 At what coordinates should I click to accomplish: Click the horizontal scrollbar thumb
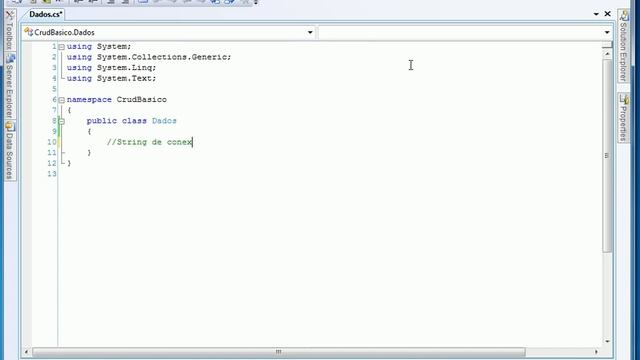tap(279, 352)
